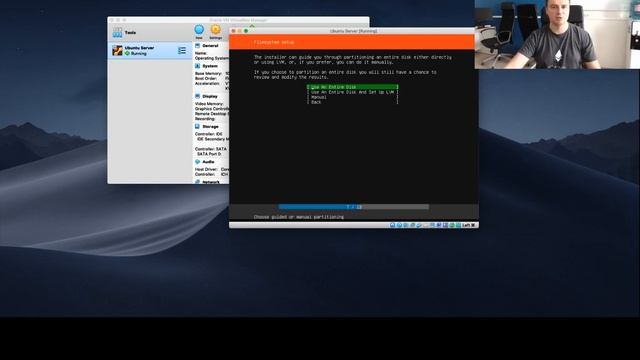The width and height of the screenshot is (640, 360).
Task: Click the Boot Order label
Action: point(207,78)
